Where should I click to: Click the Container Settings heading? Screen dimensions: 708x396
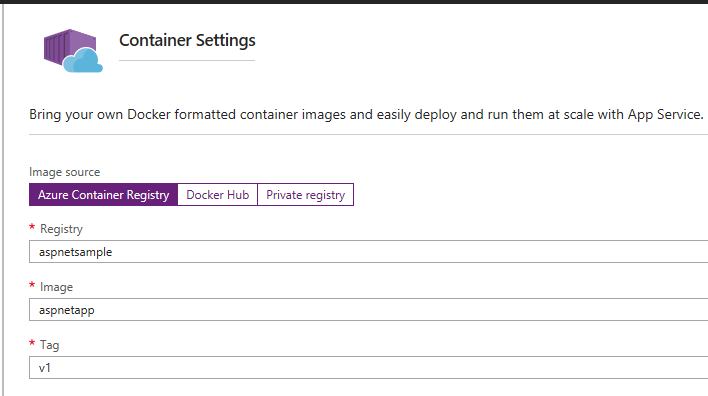click(187, 41)
